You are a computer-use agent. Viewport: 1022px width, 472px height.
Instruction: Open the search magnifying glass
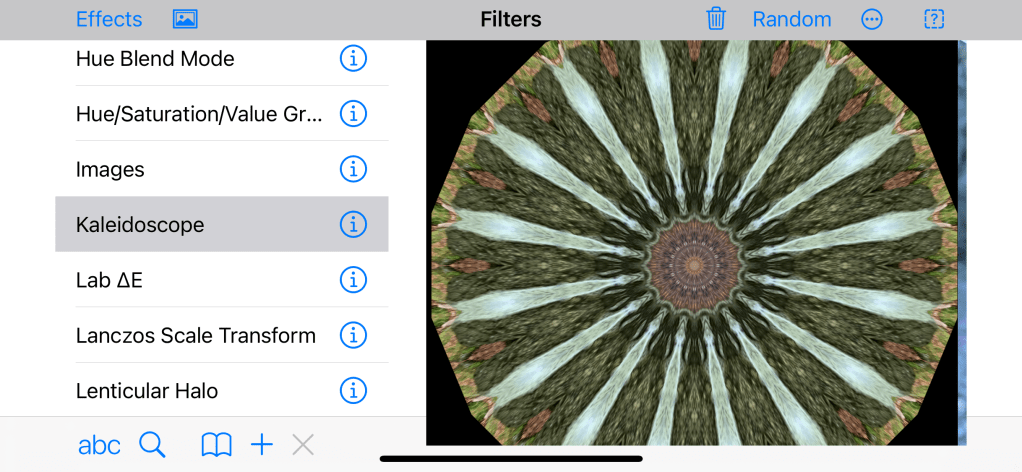[152, 445]
